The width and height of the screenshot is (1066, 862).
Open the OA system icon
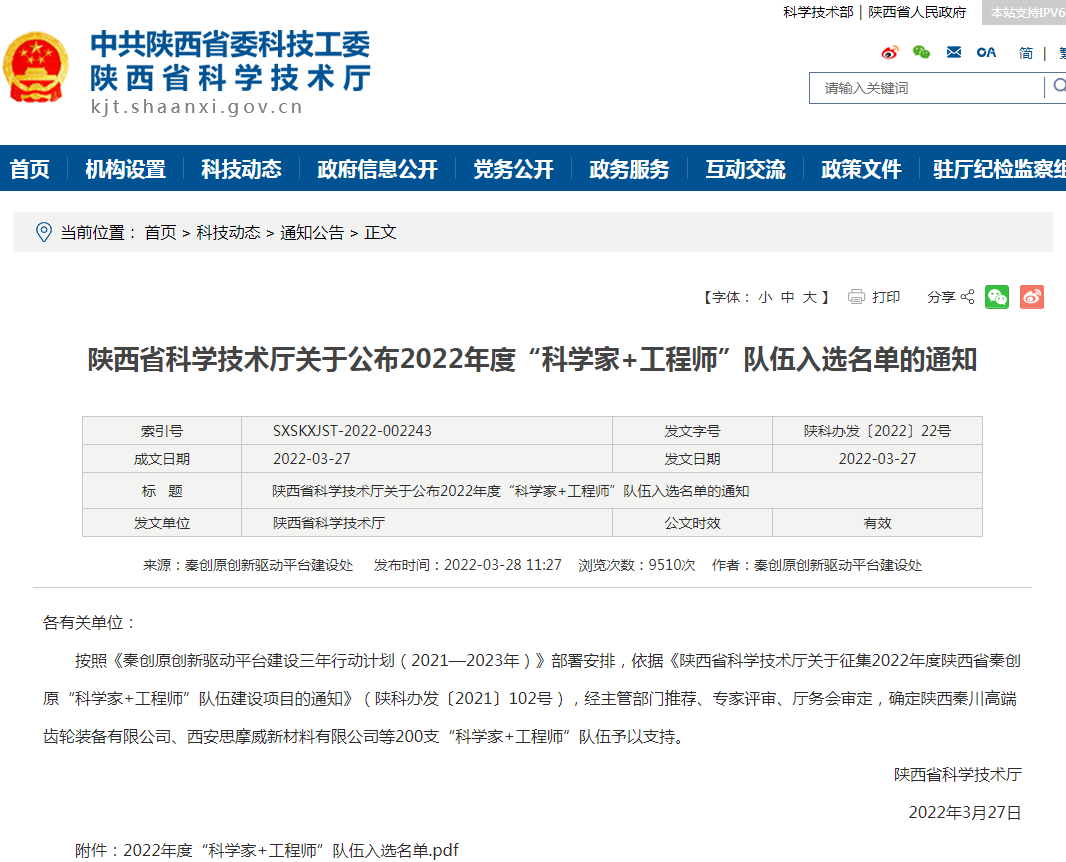pyautogui.click(x=986, y=52)
